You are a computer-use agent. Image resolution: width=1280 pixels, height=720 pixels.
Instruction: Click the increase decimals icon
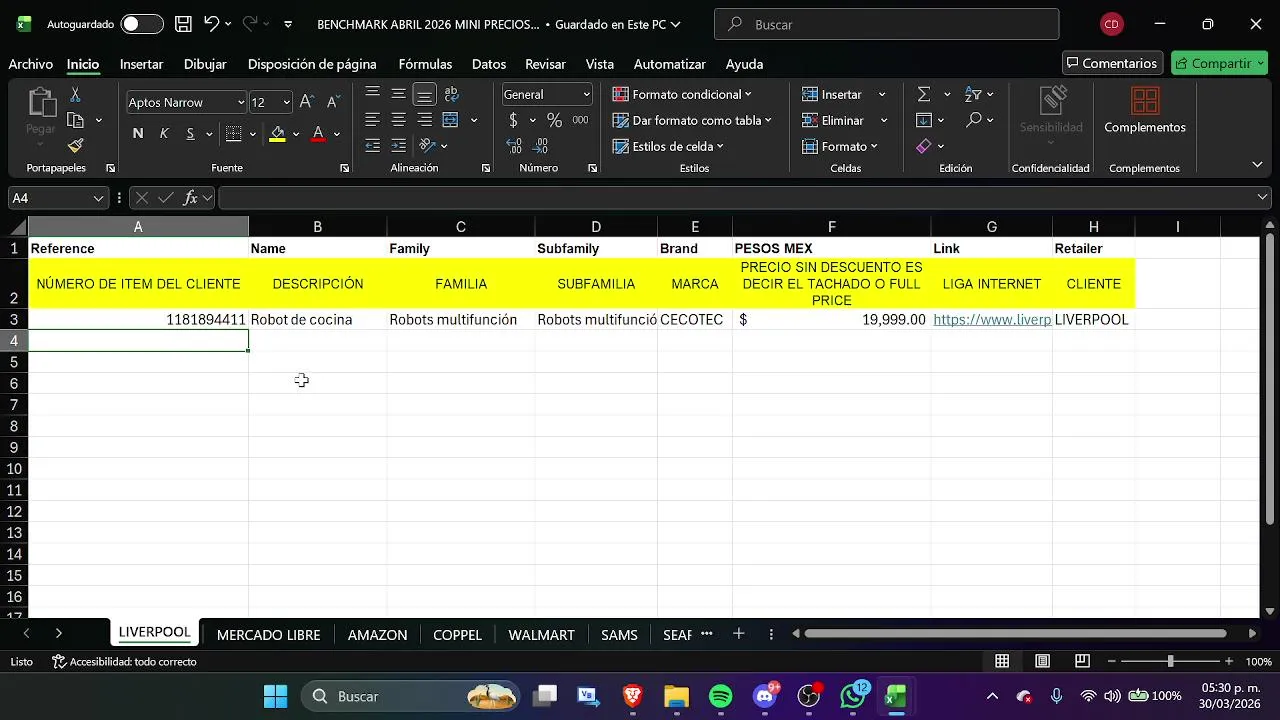point(514,146)
